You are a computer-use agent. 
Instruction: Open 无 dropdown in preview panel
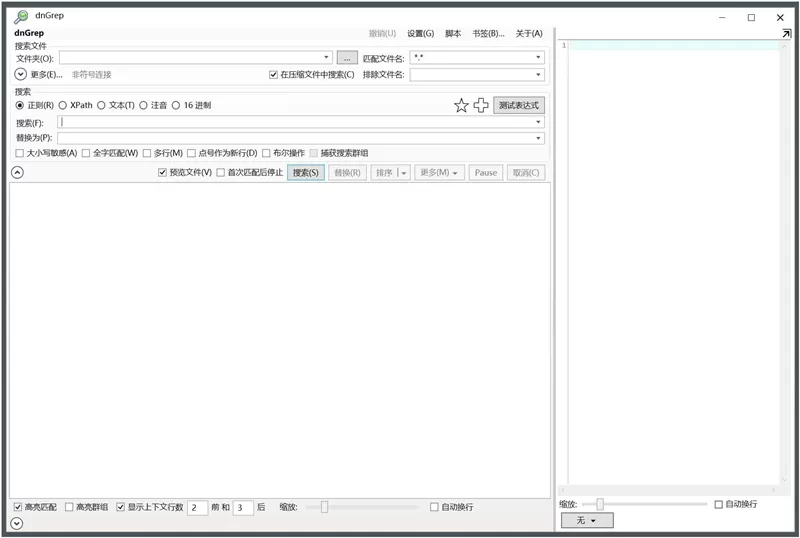(x=587, y=521)
